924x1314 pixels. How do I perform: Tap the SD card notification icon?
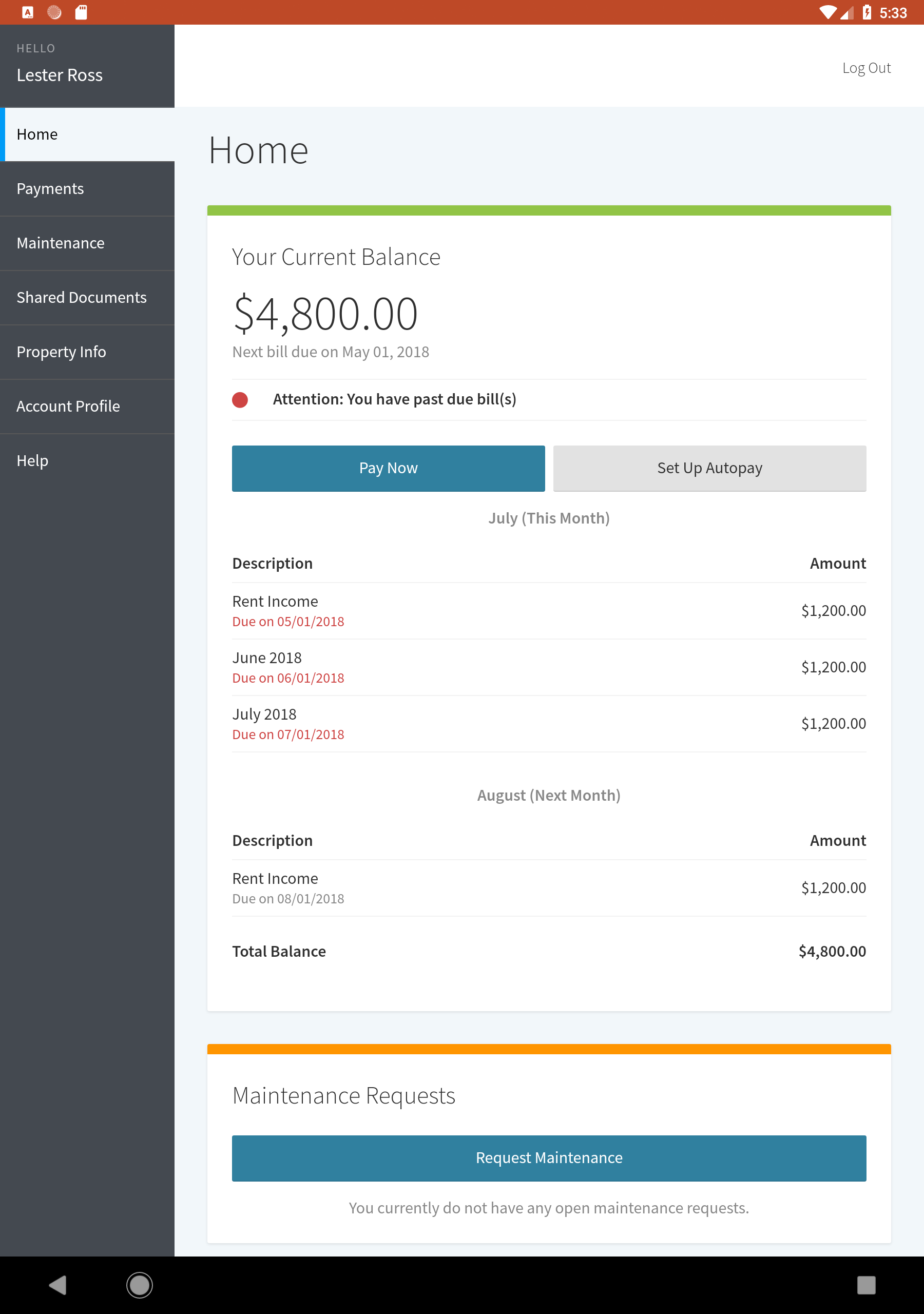[81, 13]
